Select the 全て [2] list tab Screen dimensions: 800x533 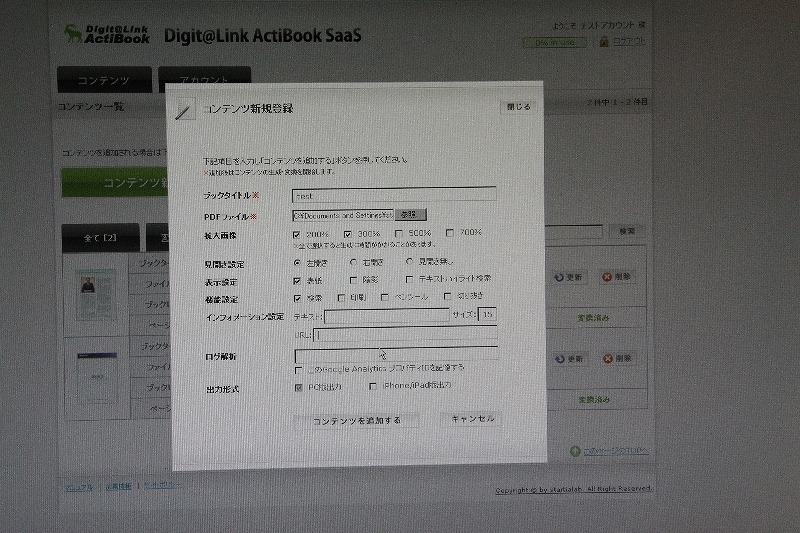click(x=101, y=238)
